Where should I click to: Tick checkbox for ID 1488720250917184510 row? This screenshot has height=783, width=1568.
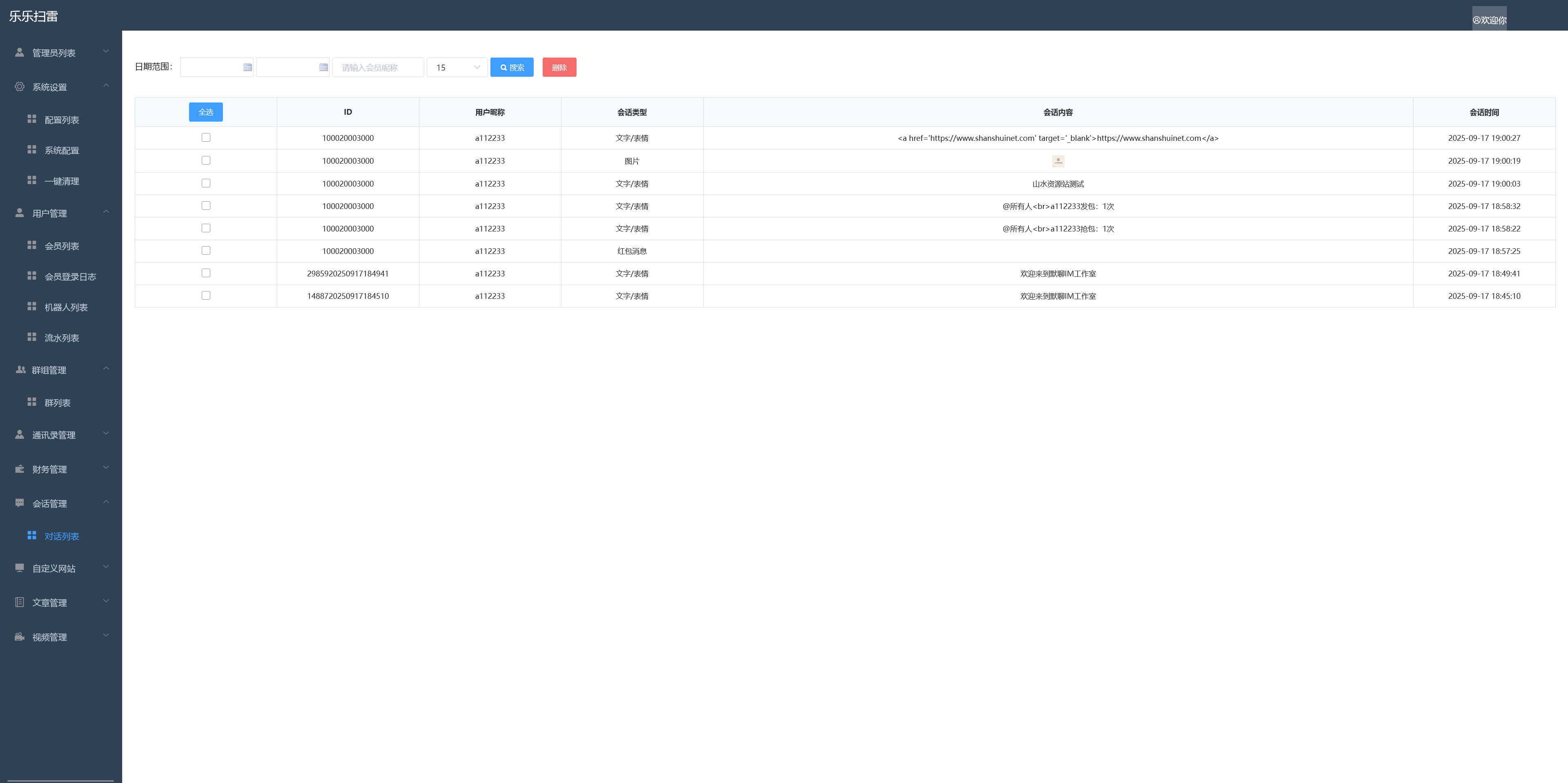coord(206,296)
